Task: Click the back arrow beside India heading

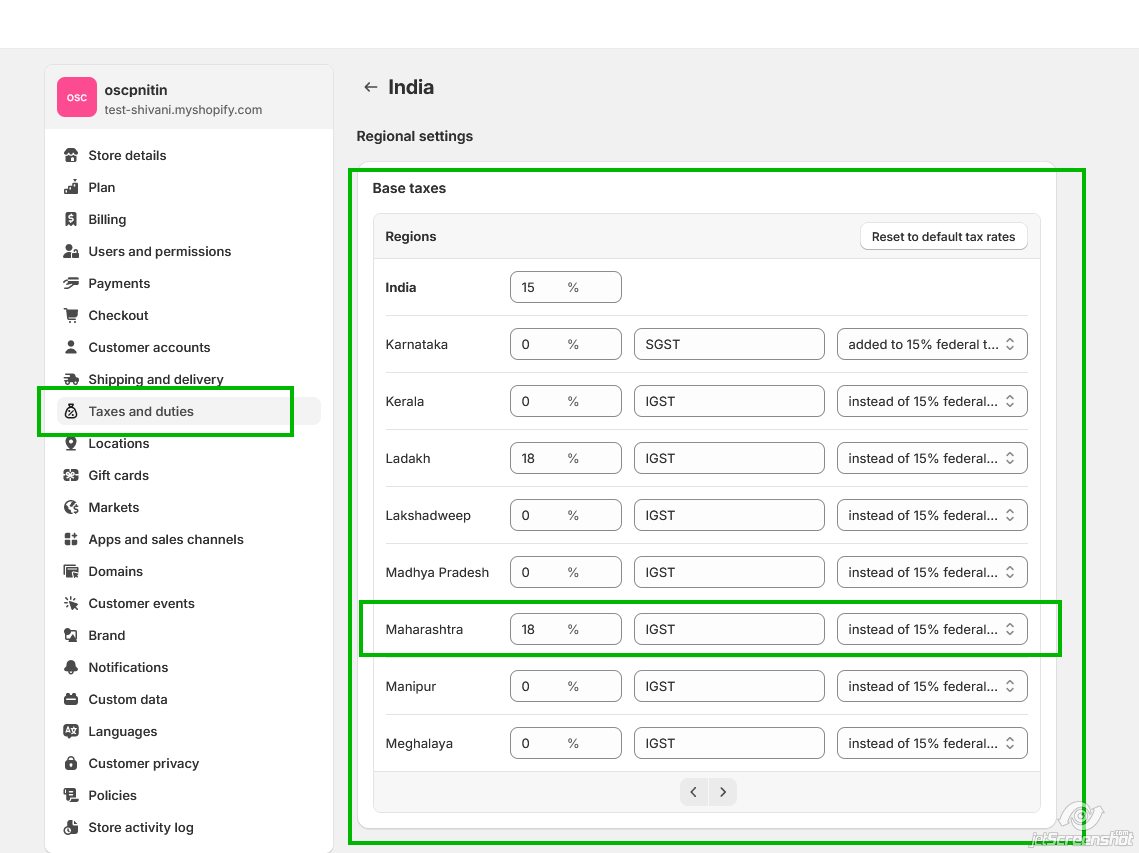Action: click(370, 87)
